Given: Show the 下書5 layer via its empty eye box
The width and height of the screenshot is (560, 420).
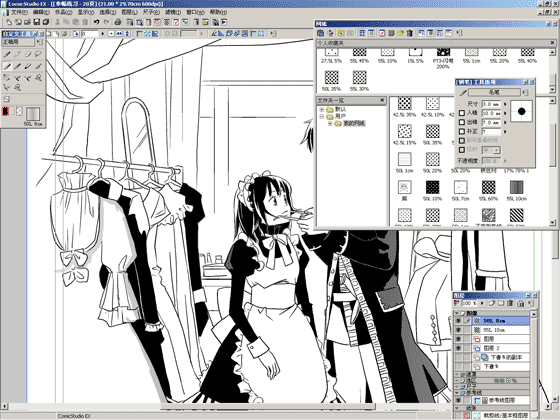Looking at the screenshot, I should pyautogui.click(x=458, y=366).
